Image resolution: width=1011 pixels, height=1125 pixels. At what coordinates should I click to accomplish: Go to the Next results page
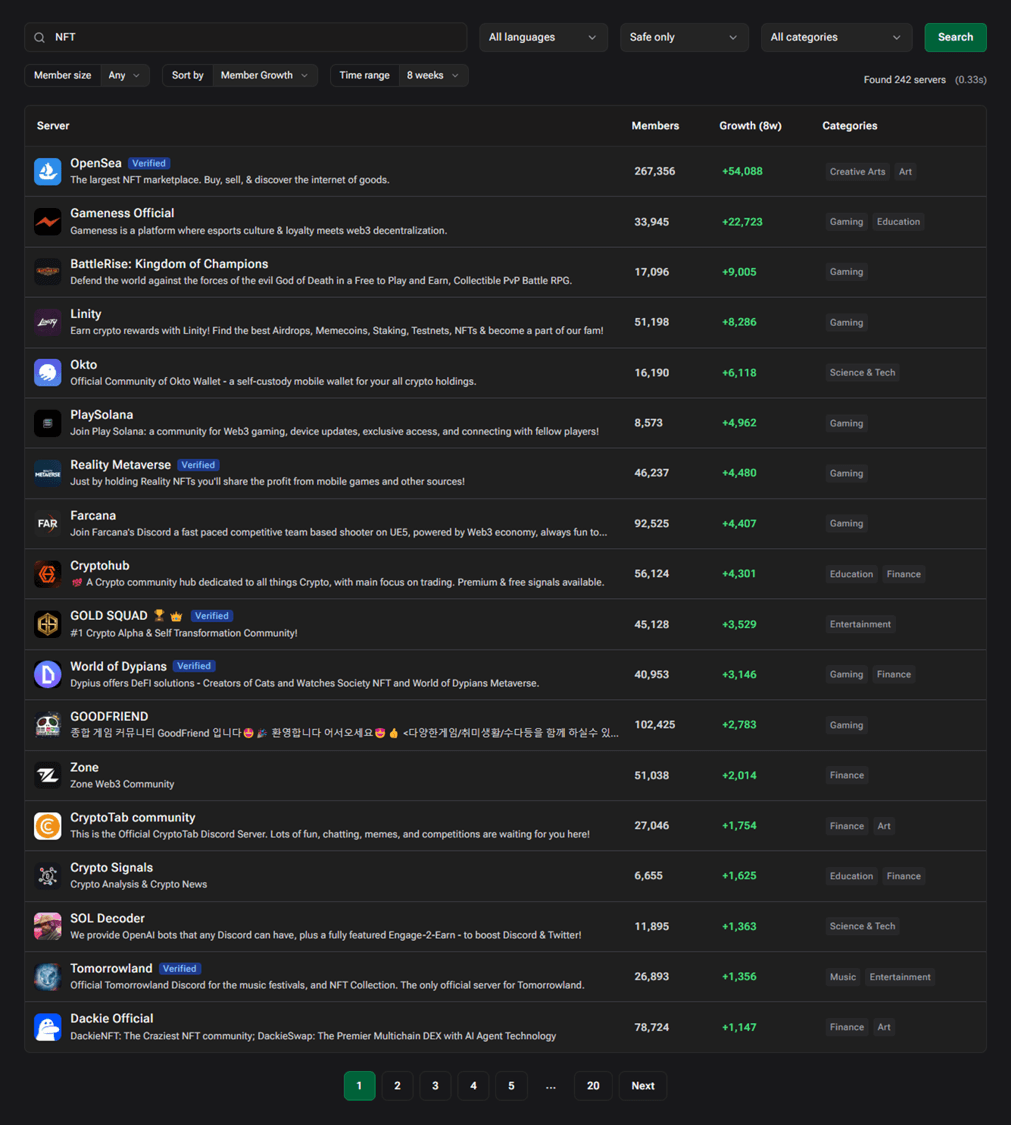pos(643,1085)
